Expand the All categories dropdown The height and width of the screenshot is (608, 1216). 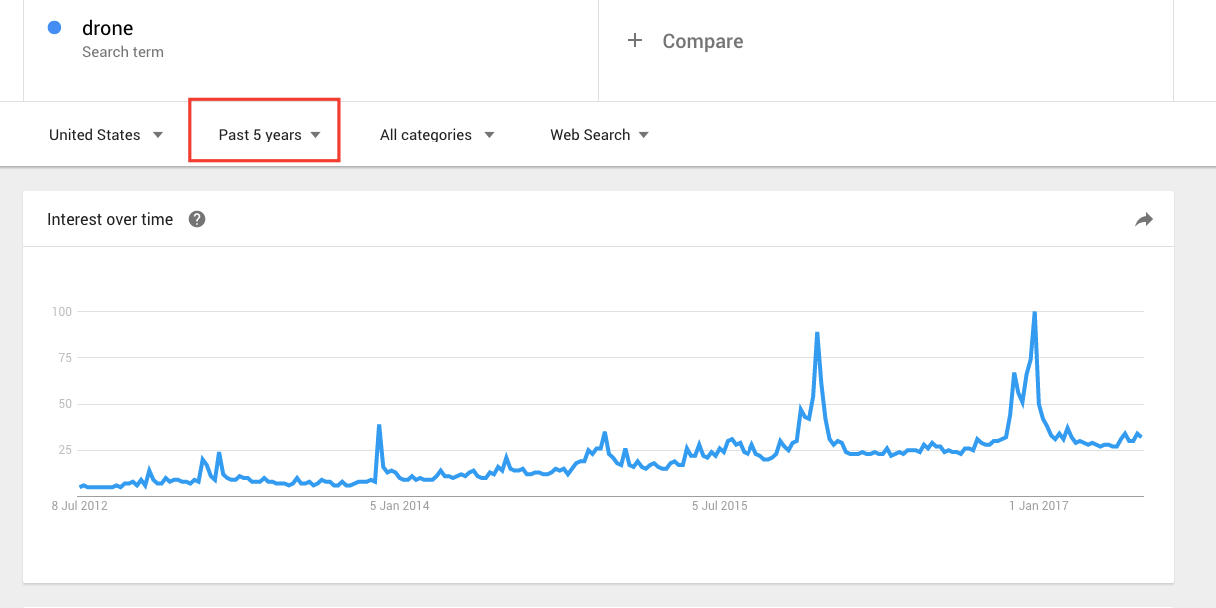point(436,135)
